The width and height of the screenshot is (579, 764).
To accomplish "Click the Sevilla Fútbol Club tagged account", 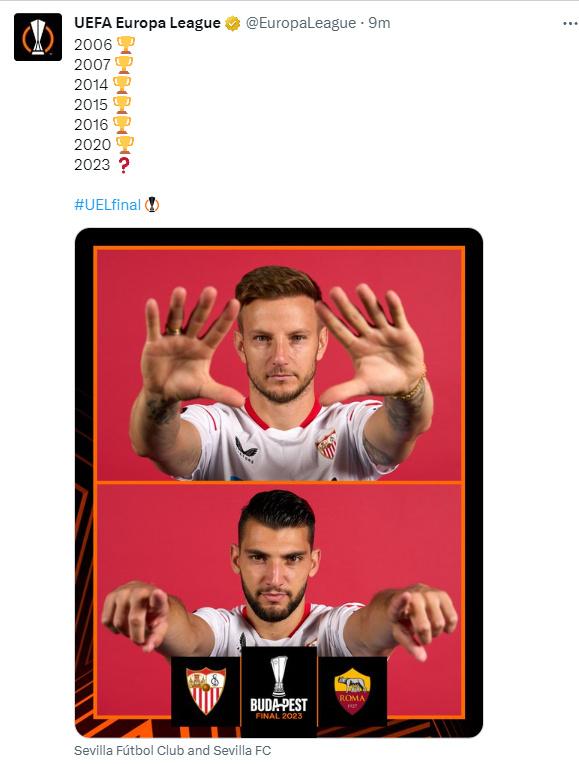I will [129, 750].
